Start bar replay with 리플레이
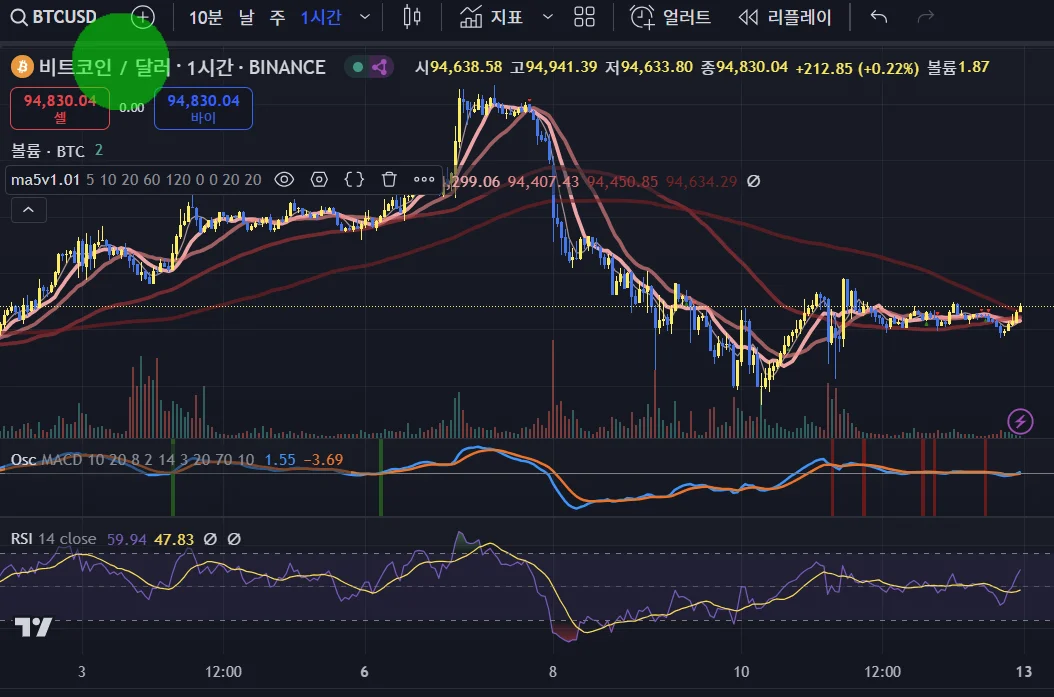1054x697 pixels. click(785, 17)
